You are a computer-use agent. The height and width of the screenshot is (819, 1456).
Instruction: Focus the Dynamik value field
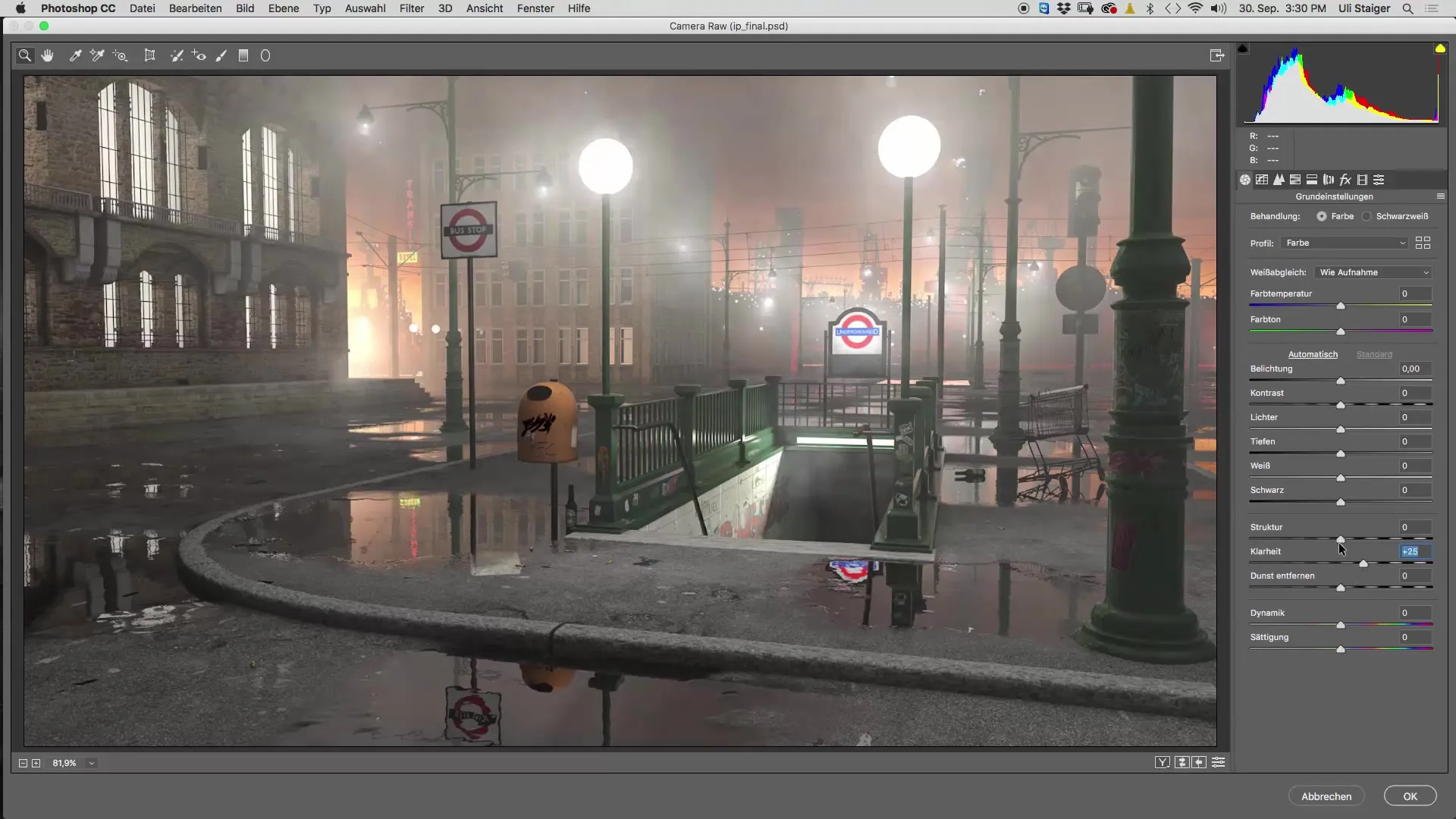pyautogui.click(x=1415, y=613)
